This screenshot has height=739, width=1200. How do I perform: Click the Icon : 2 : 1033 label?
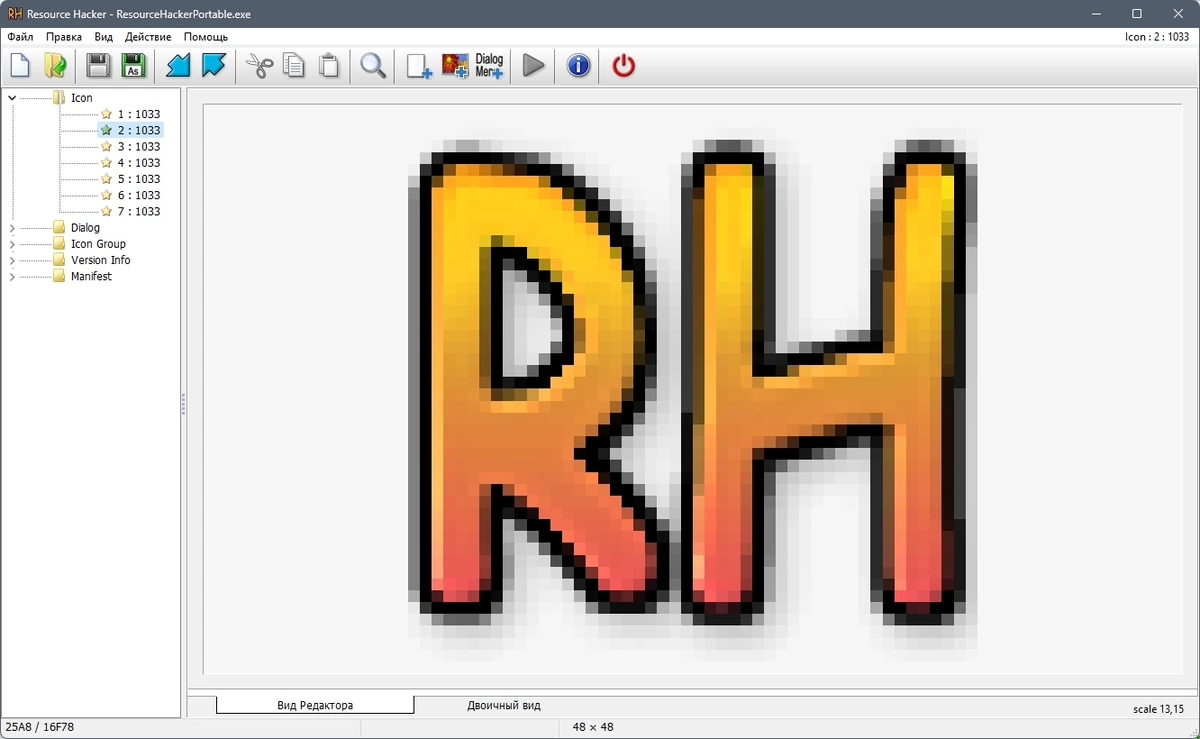coord(1157,37)
